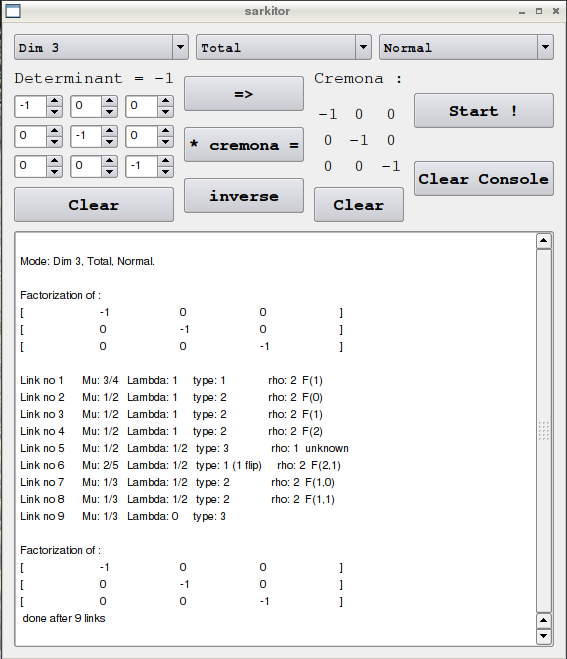Focus the row 1 column 1 matrix field
Image resolution: width=567 pixels, height=659 pixels.
pos(31,106)
